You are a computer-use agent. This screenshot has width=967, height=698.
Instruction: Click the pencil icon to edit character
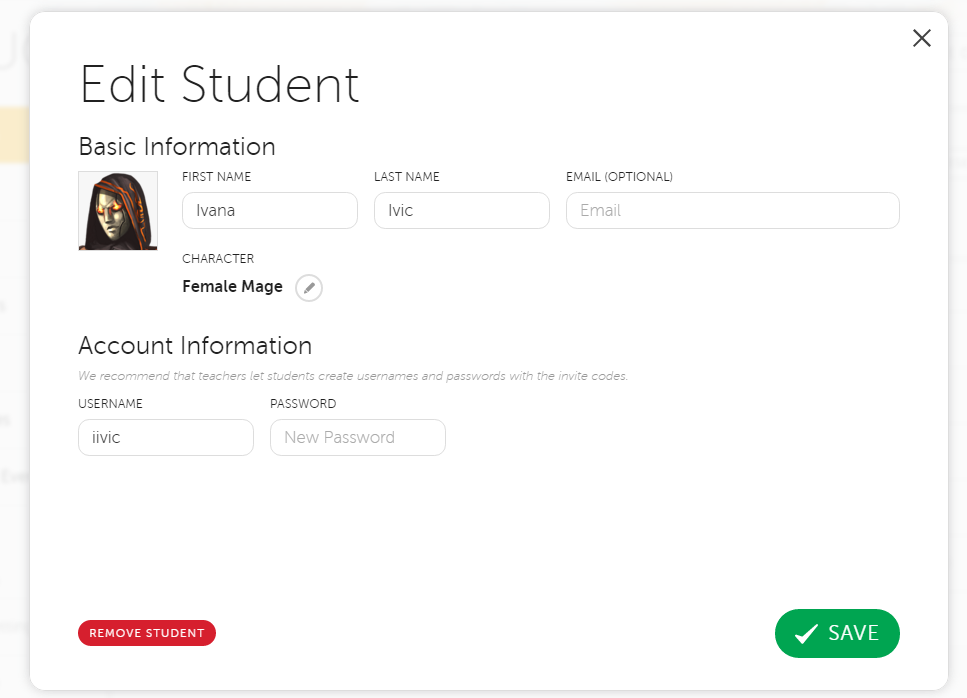[x=309, y=288]
